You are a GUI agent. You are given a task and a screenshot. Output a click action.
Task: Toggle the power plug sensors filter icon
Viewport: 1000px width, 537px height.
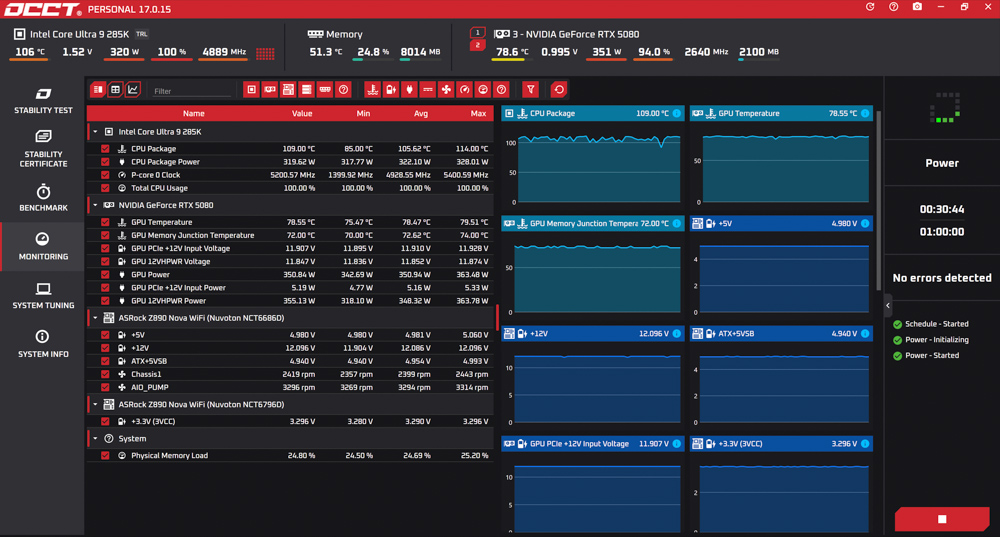click(409, 90)
